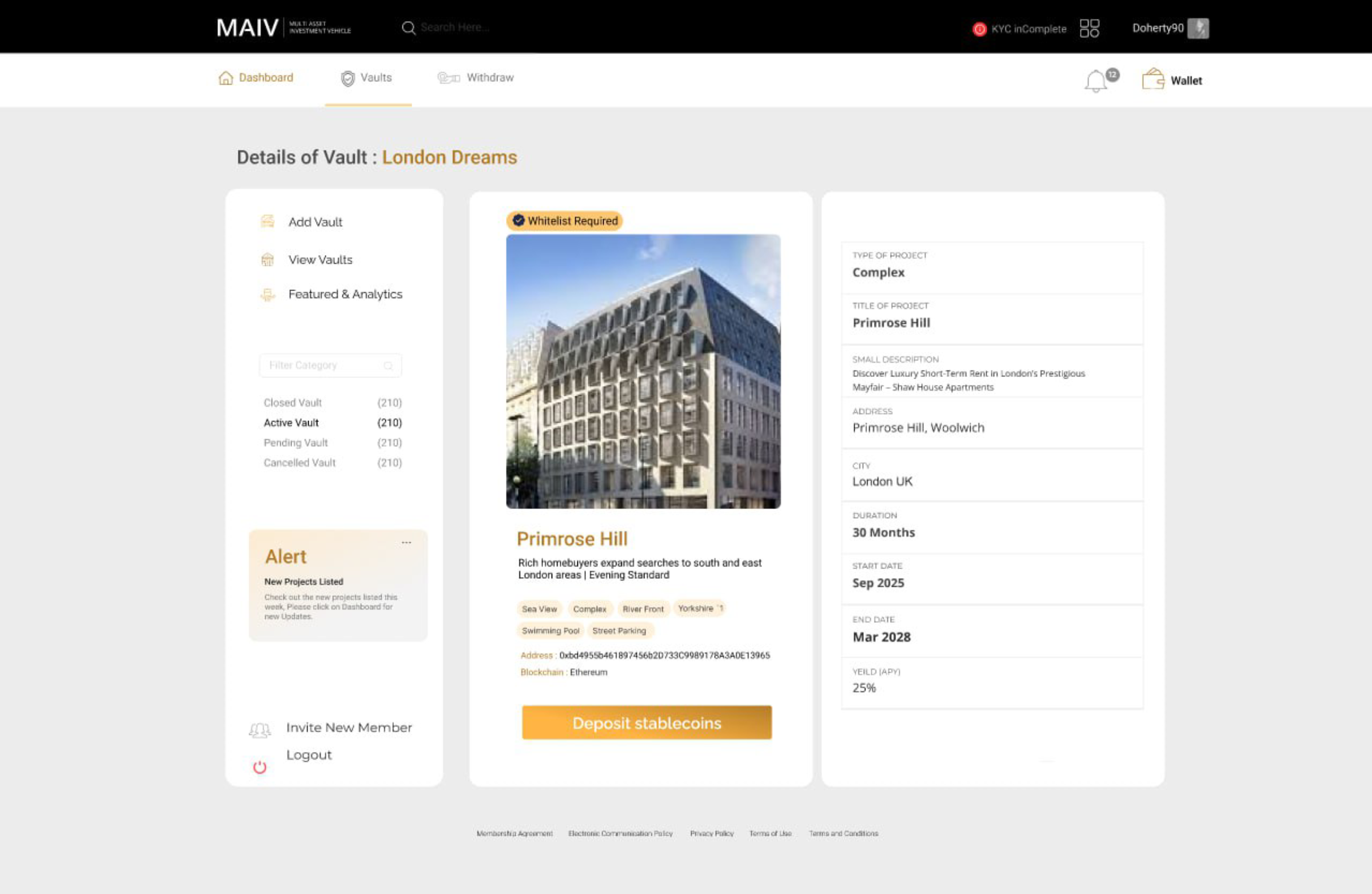Click the Filter Category input
Screen dimensions: 1372x894
click(x=330, y=365)
